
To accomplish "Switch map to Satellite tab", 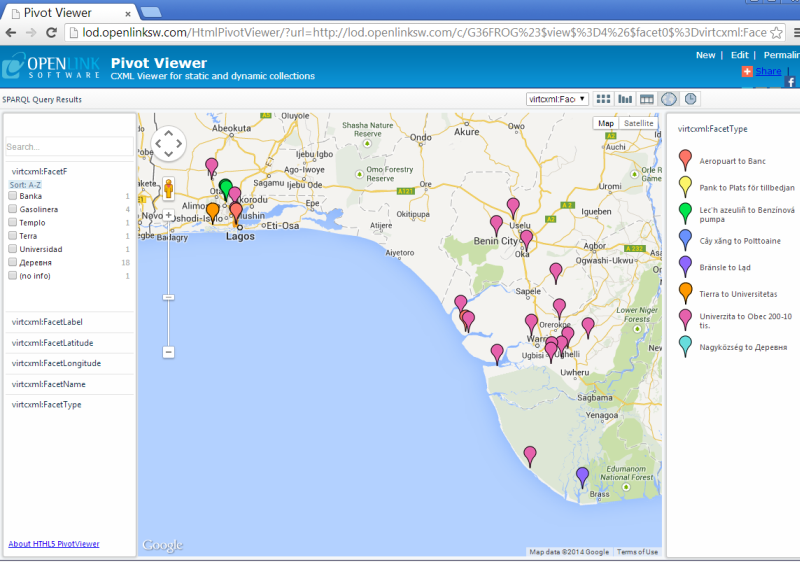I will (x=638, y=124).
